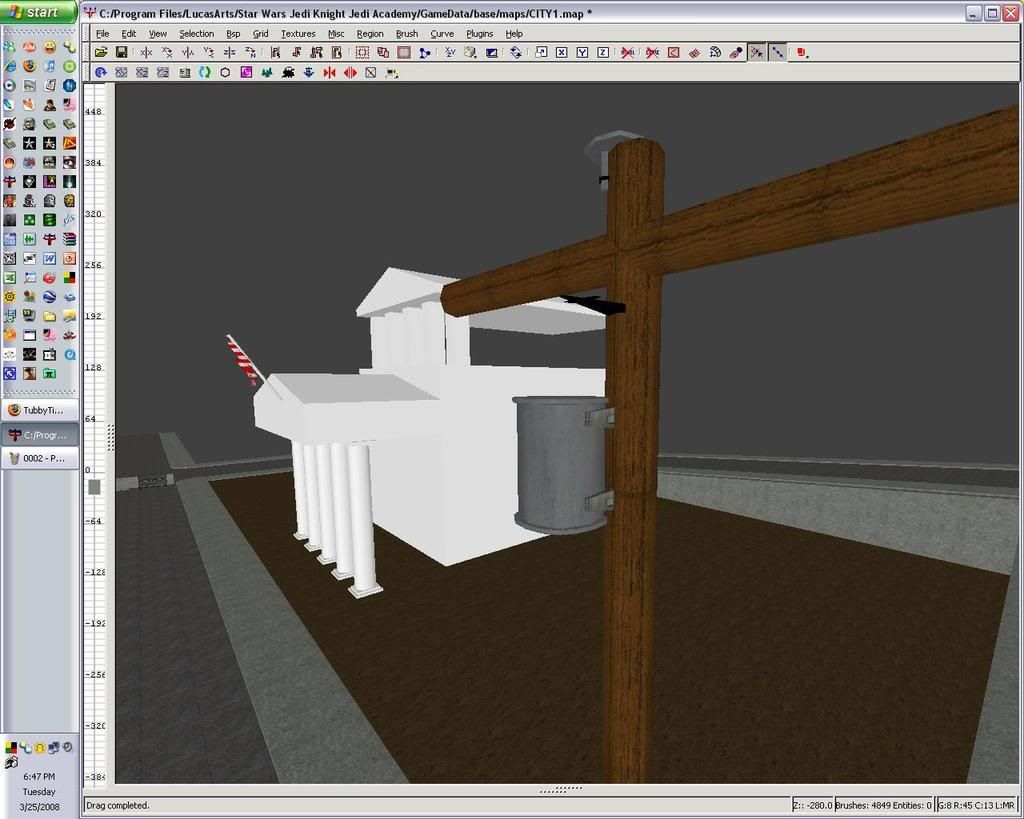Open the Textures menu

point(298,33)
